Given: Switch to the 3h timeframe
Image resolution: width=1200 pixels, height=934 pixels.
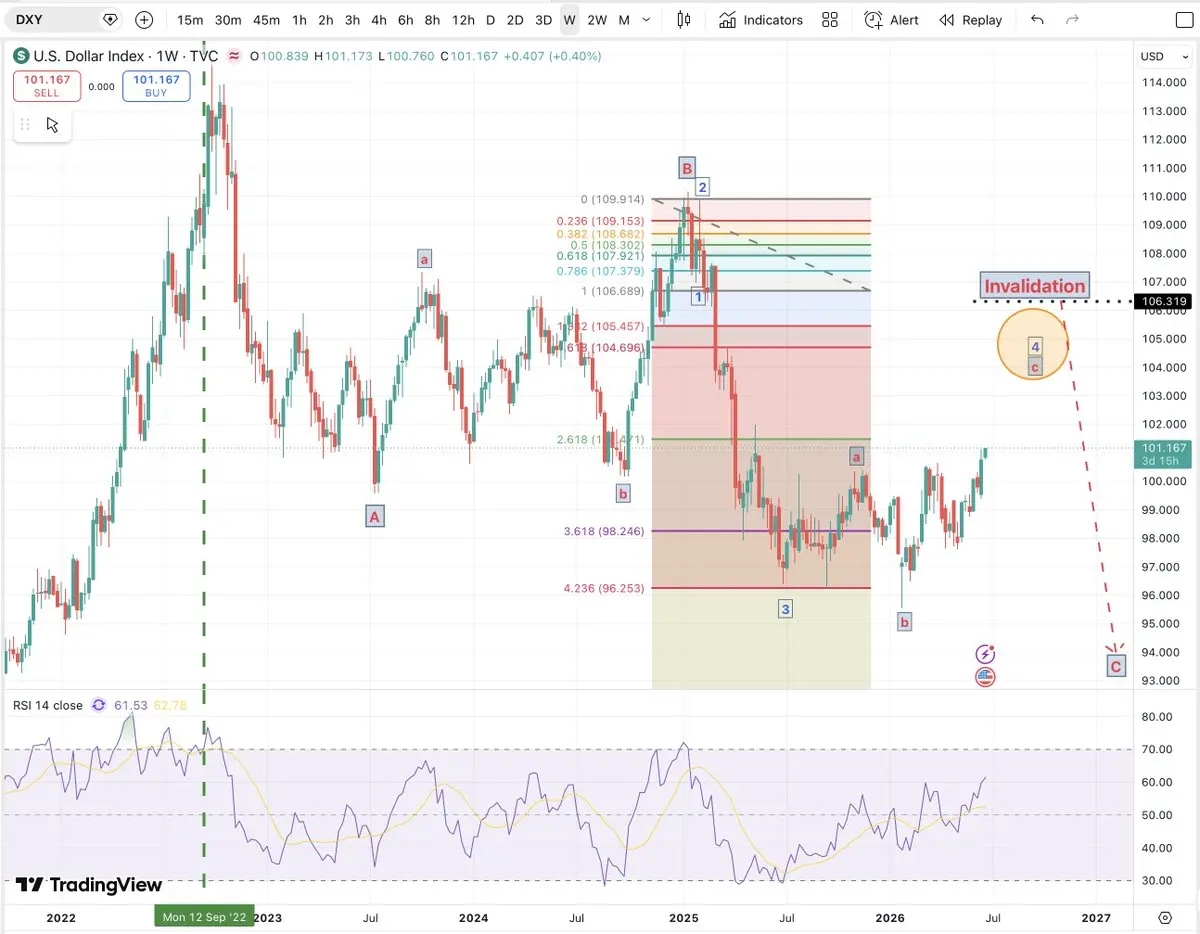Looking at the screenshot, I should click(x=352, y=19).
